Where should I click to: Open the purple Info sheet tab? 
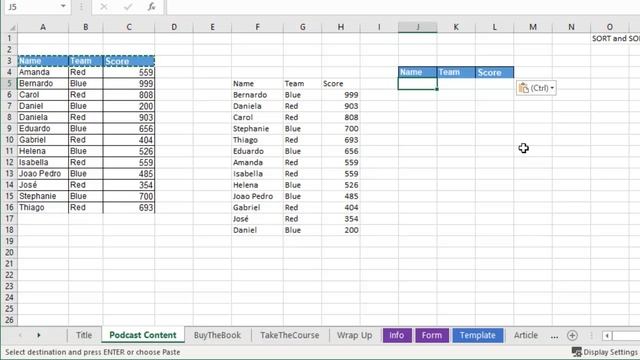click(x=397, y=335)
